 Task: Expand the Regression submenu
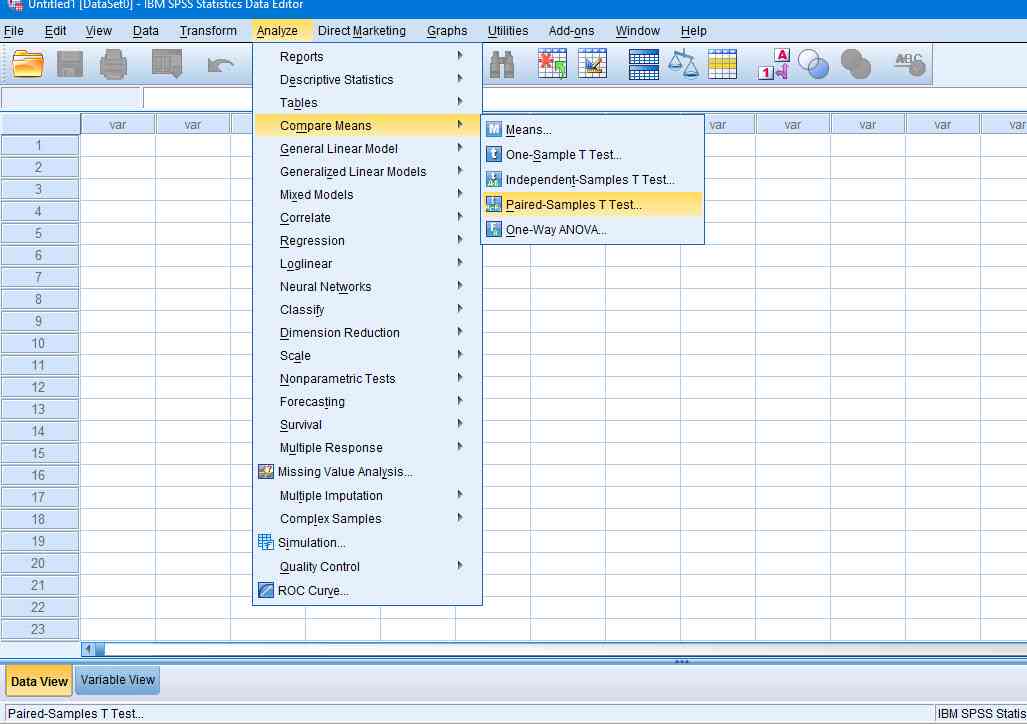367,240
